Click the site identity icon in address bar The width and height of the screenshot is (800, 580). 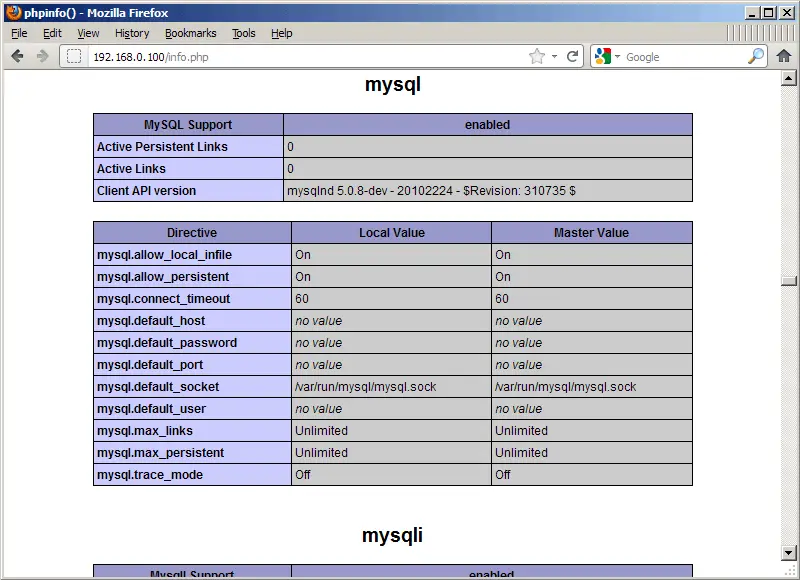tap(74, 57)
